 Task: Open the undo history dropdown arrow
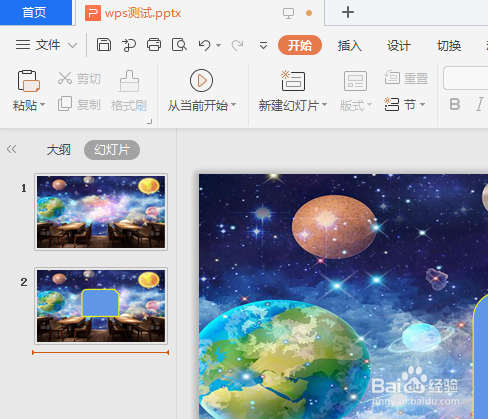pyautogui.click(x=219, y=45)
